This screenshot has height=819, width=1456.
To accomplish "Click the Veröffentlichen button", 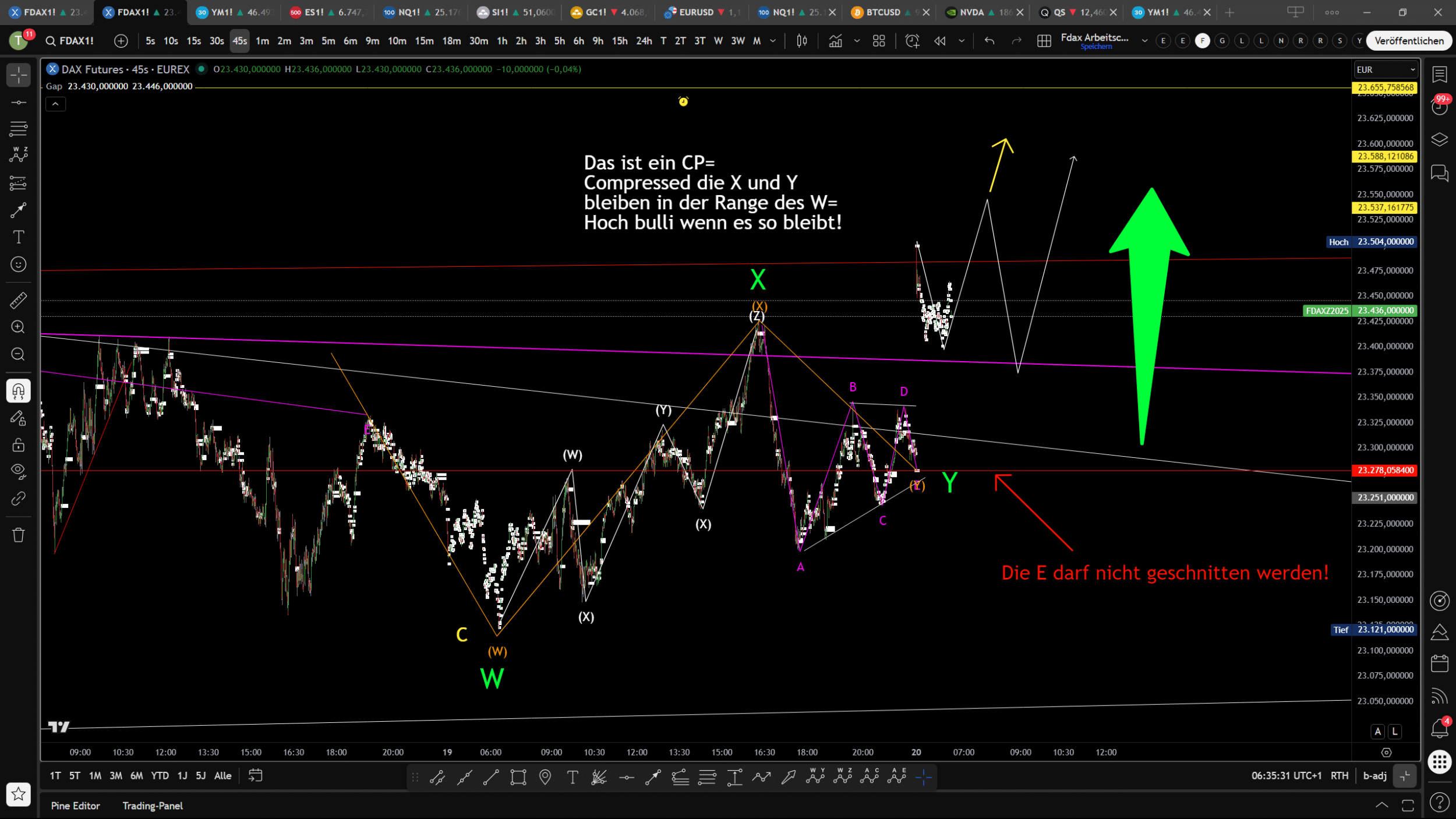I will (x=1408, y=41).
